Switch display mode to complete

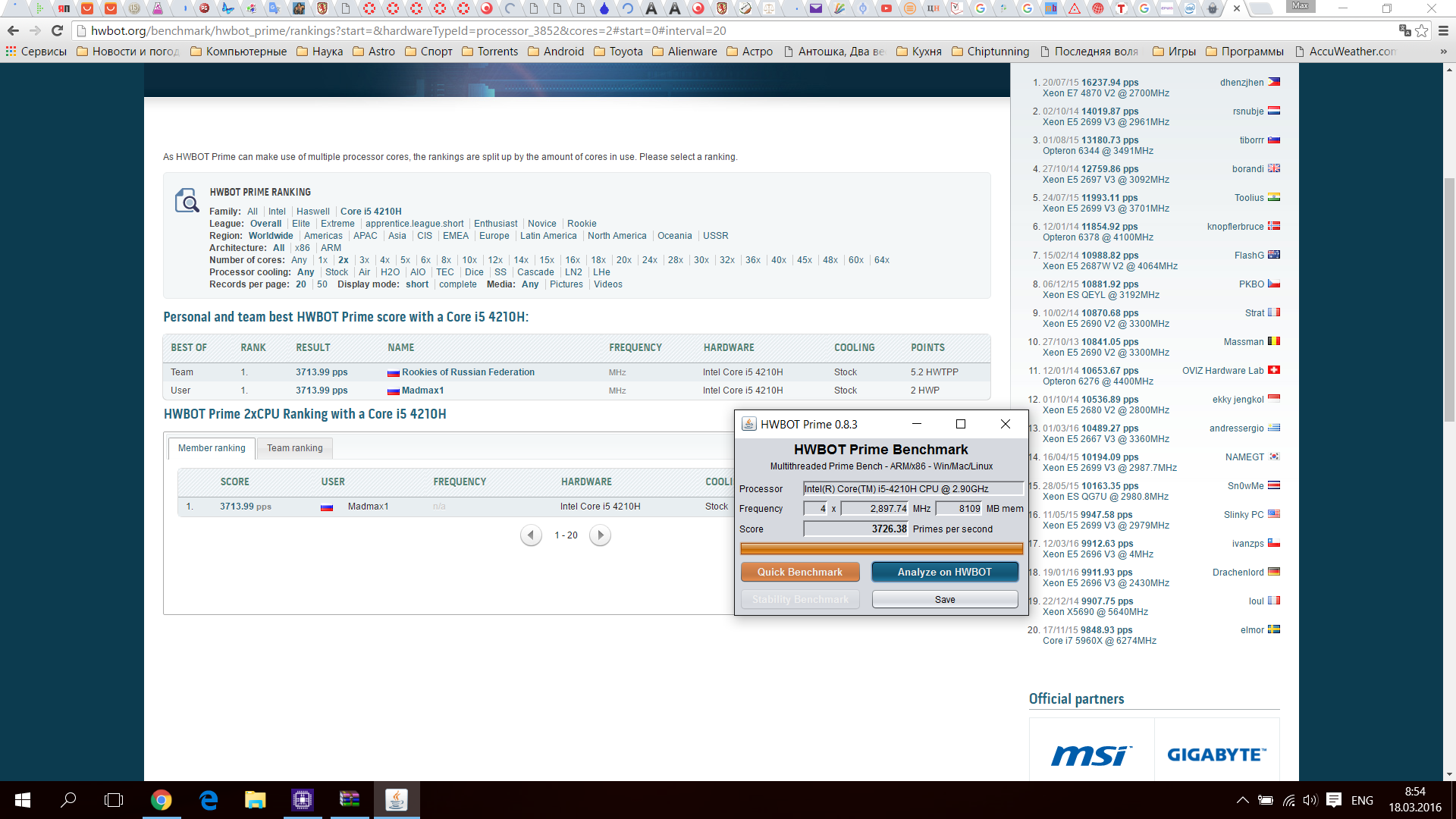[458, 284]
